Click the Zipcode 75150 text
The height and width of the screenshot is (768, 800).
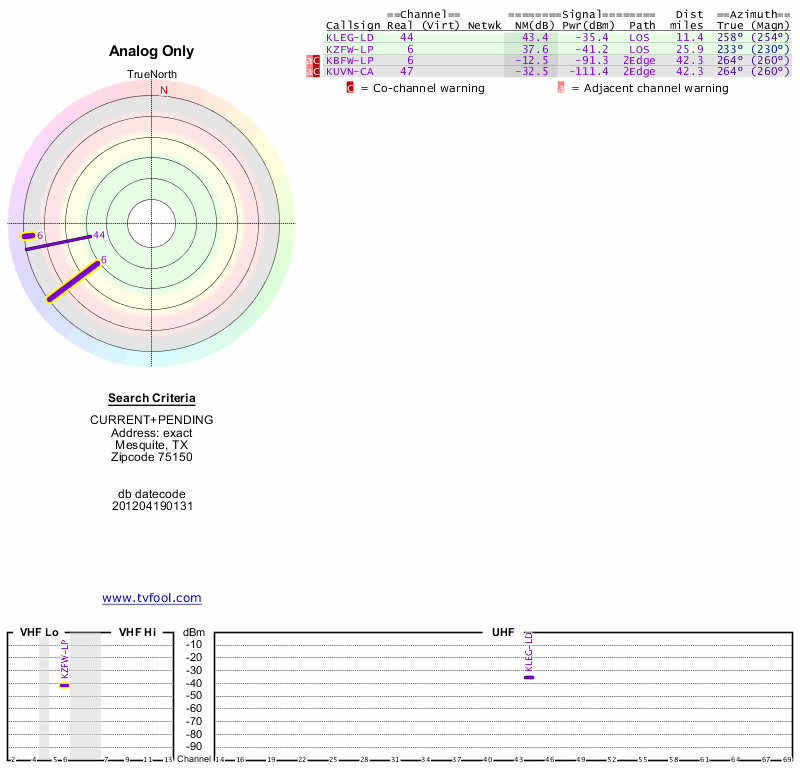pyautogui.click(x=152, y=457)
